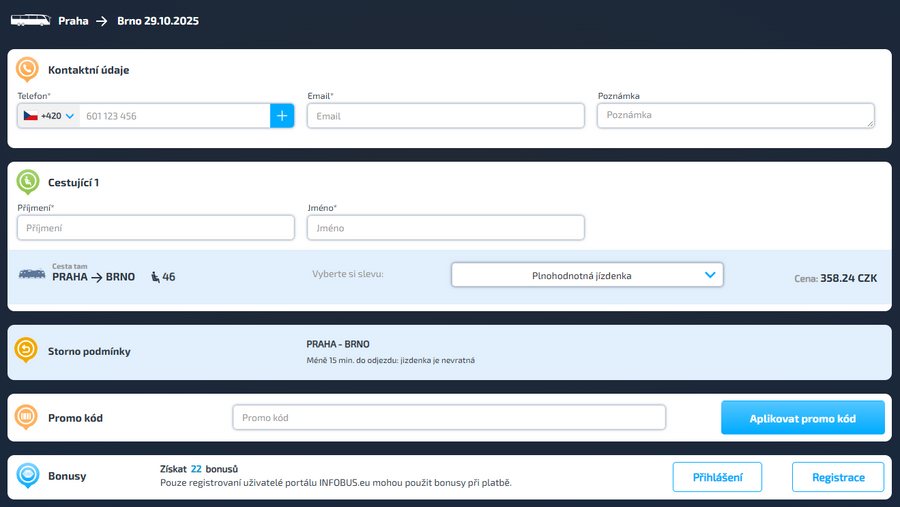
Task: Click the blue Bonusy icon
Action: click(27, 476)
